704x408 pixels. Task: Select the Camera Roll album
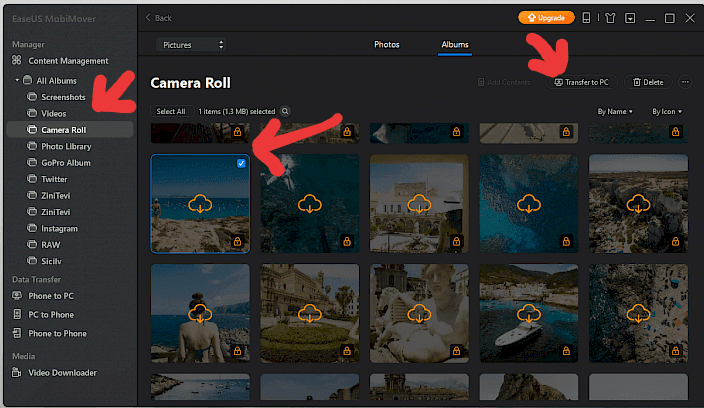70,130
